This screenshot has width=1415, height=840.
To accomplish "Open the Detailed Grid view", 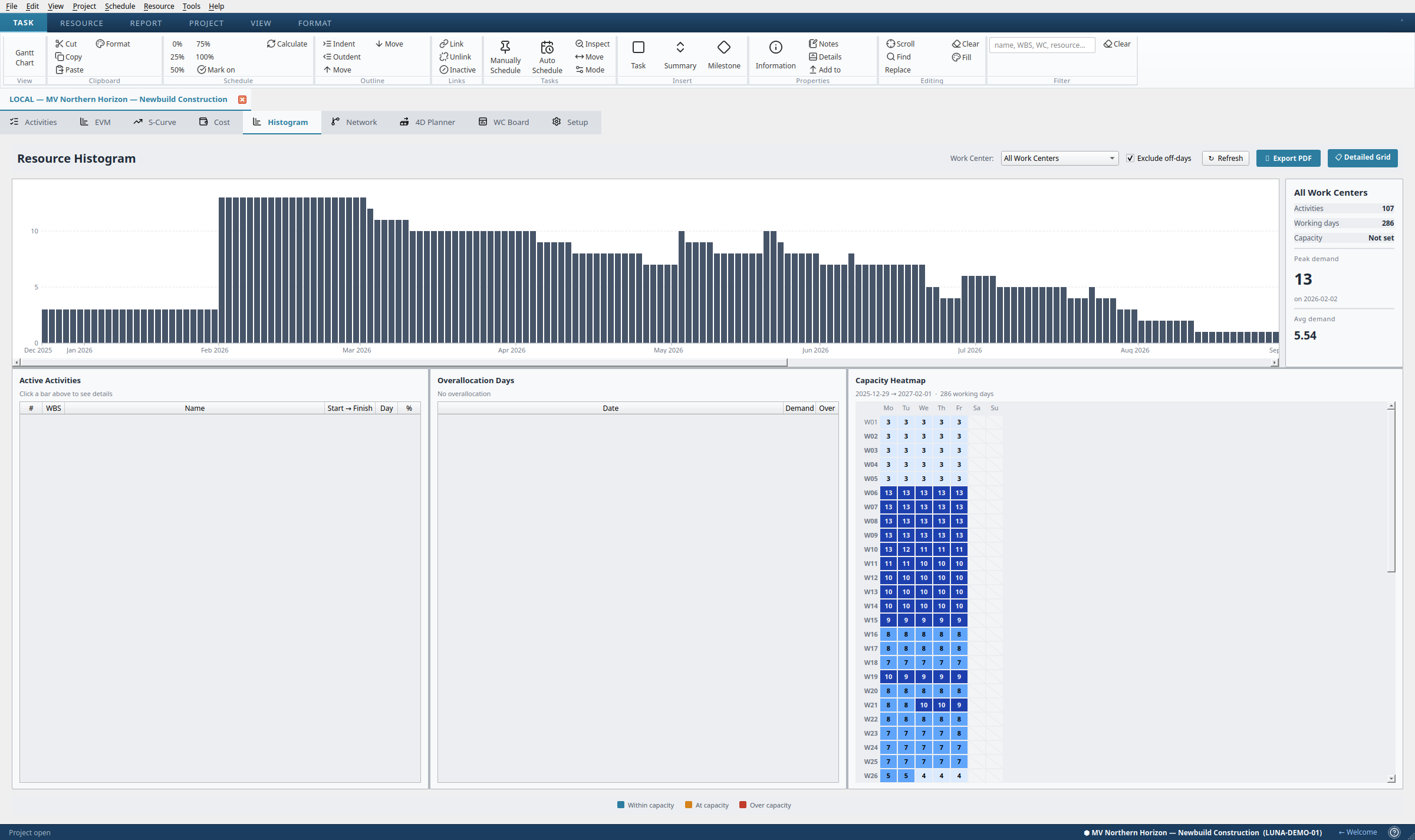I will coord(1363,157).
